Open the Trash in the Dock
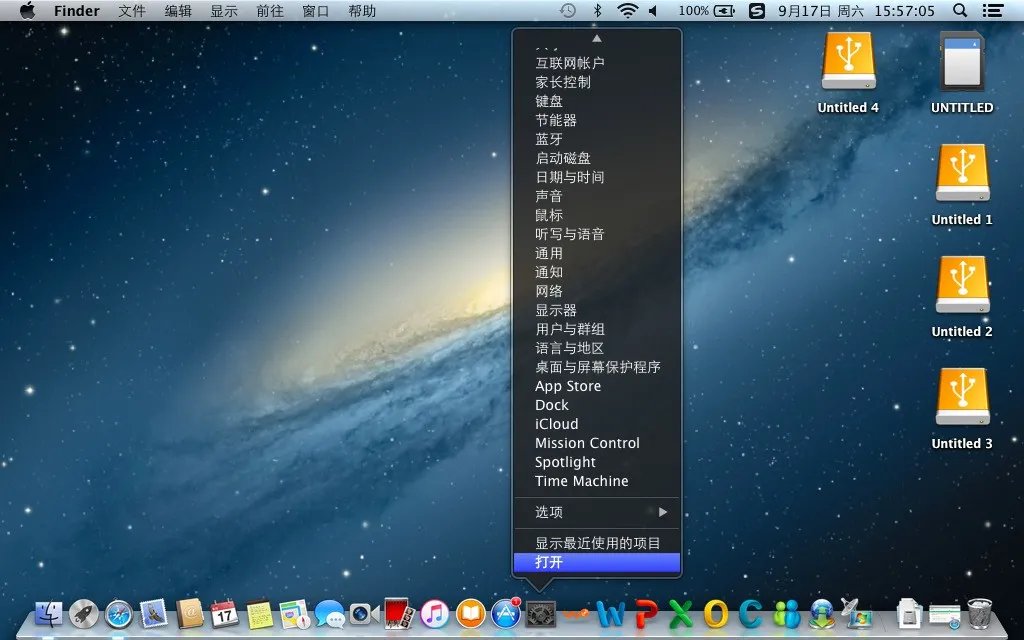 coord(979,613)
